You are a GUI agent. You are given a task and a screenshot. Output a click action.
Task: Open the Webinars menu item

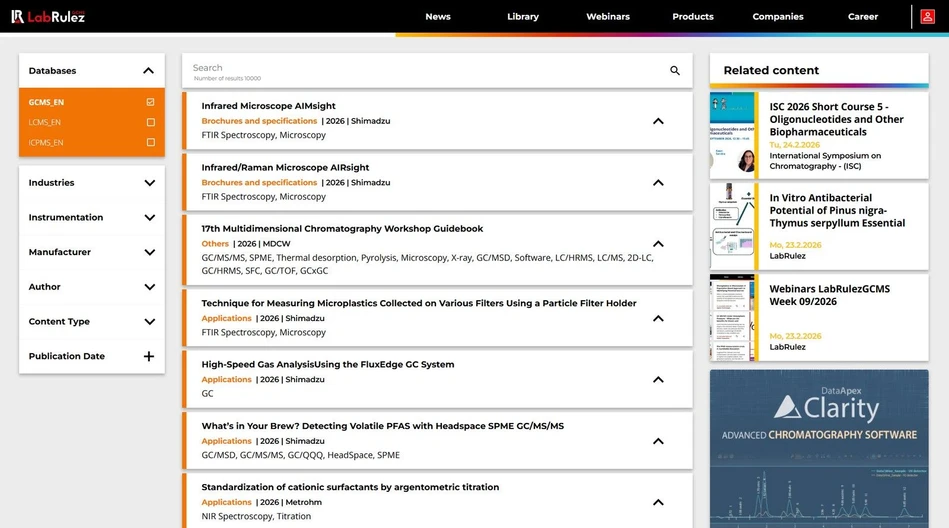607,16
